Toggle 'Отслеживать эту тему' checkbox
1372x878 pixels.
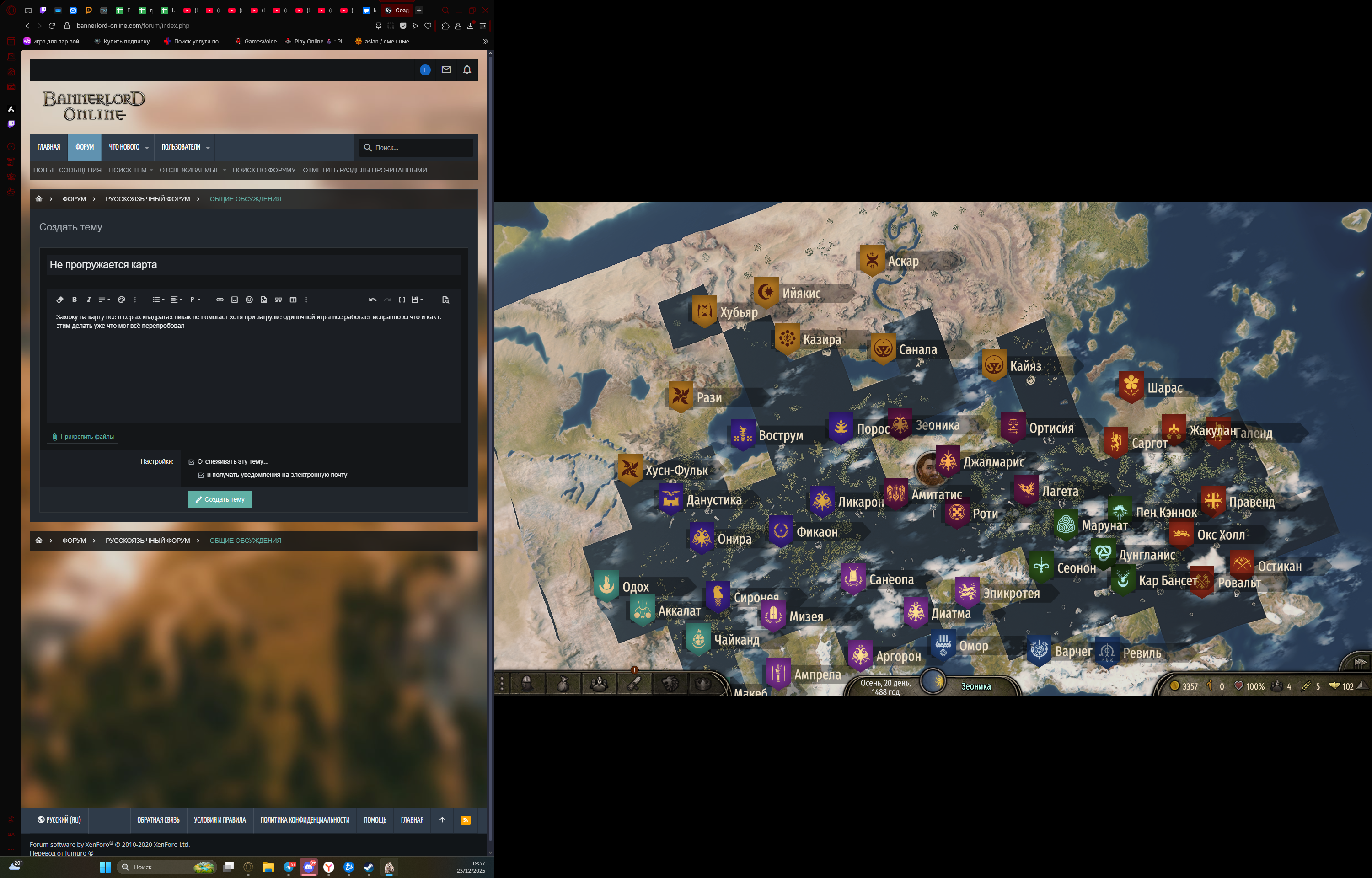click(192, 462)
